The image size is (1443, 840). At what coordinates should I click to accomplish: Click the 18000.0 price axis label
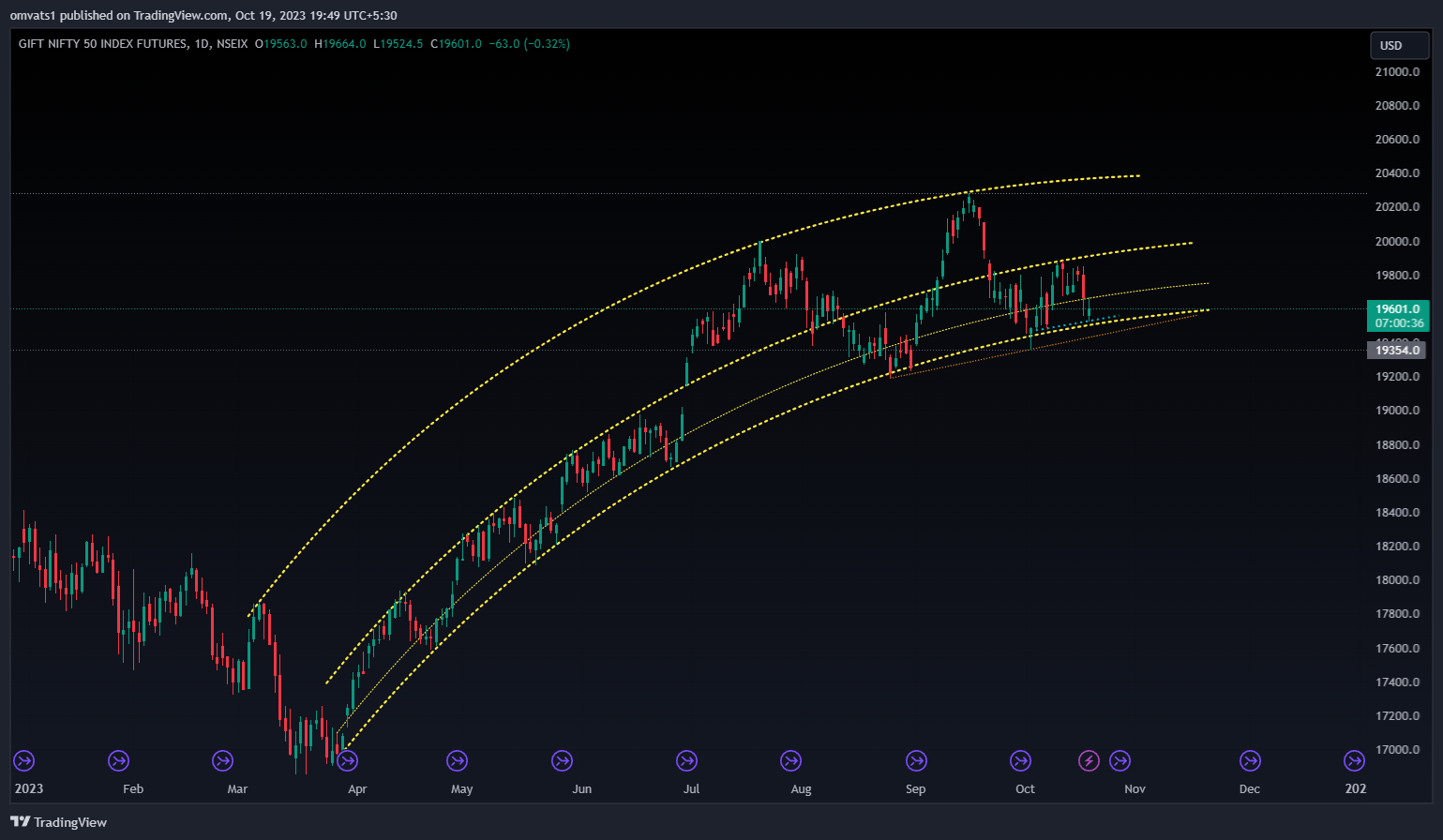point(1397,580)
